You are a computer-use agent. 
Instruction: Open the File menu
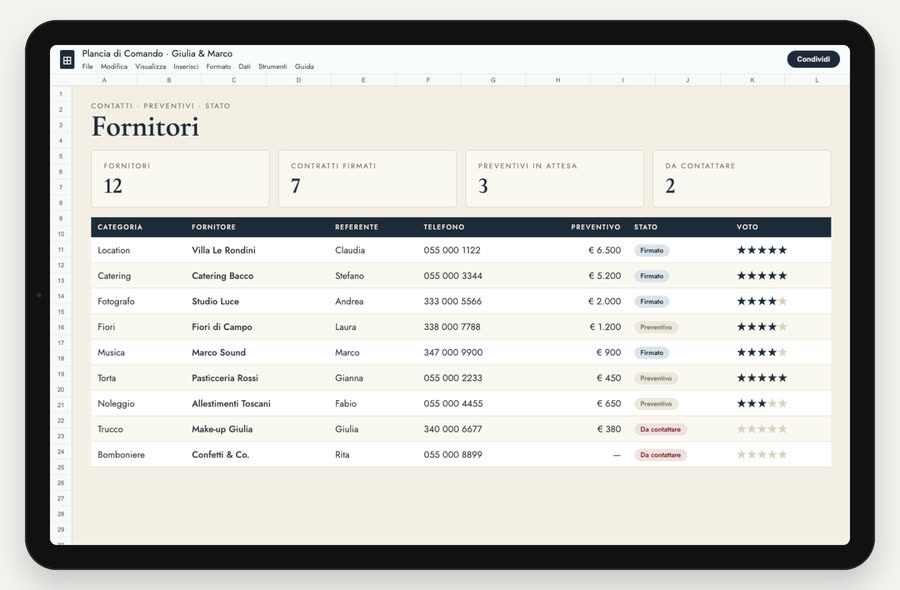coord(87,67)
